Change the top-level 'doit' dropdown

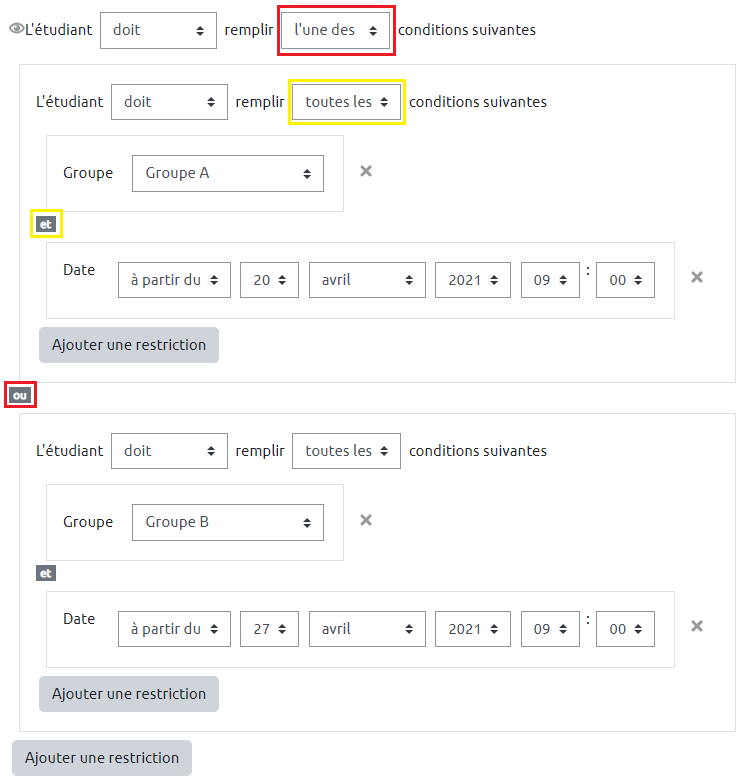point(158,30)
